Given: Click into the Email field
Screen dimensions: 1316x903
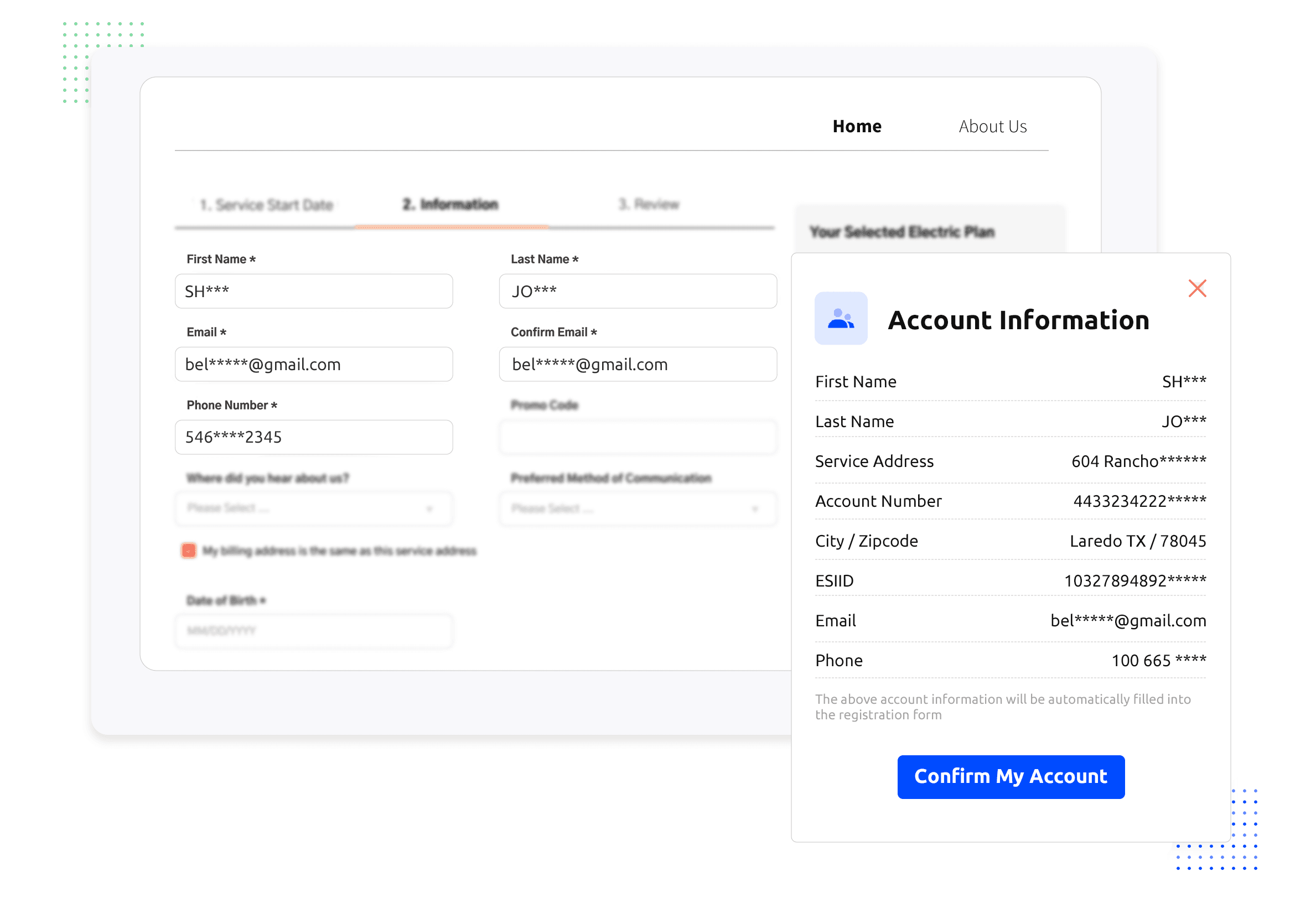Looking at the screenshot, I should click(313, 364).
